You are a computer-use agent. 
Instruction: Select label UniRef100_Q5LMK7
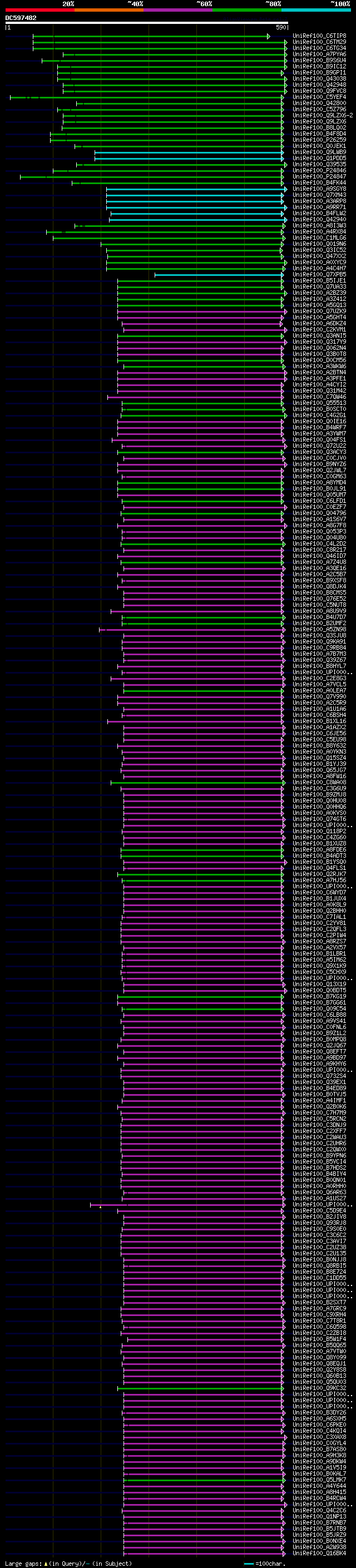click(319, 1479)
